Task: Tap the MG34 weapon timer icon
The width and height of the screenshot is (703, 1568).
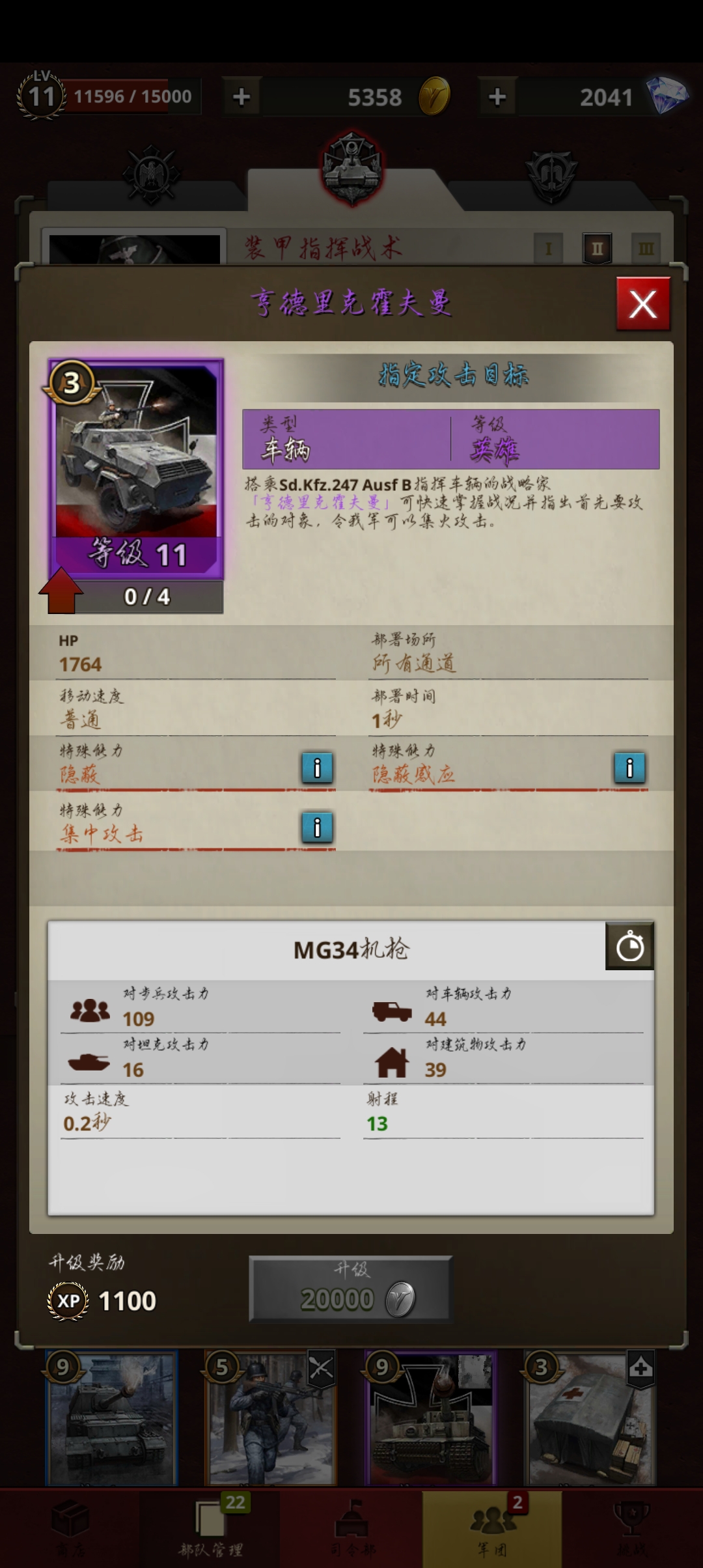Action: click(x=629, y=945)
